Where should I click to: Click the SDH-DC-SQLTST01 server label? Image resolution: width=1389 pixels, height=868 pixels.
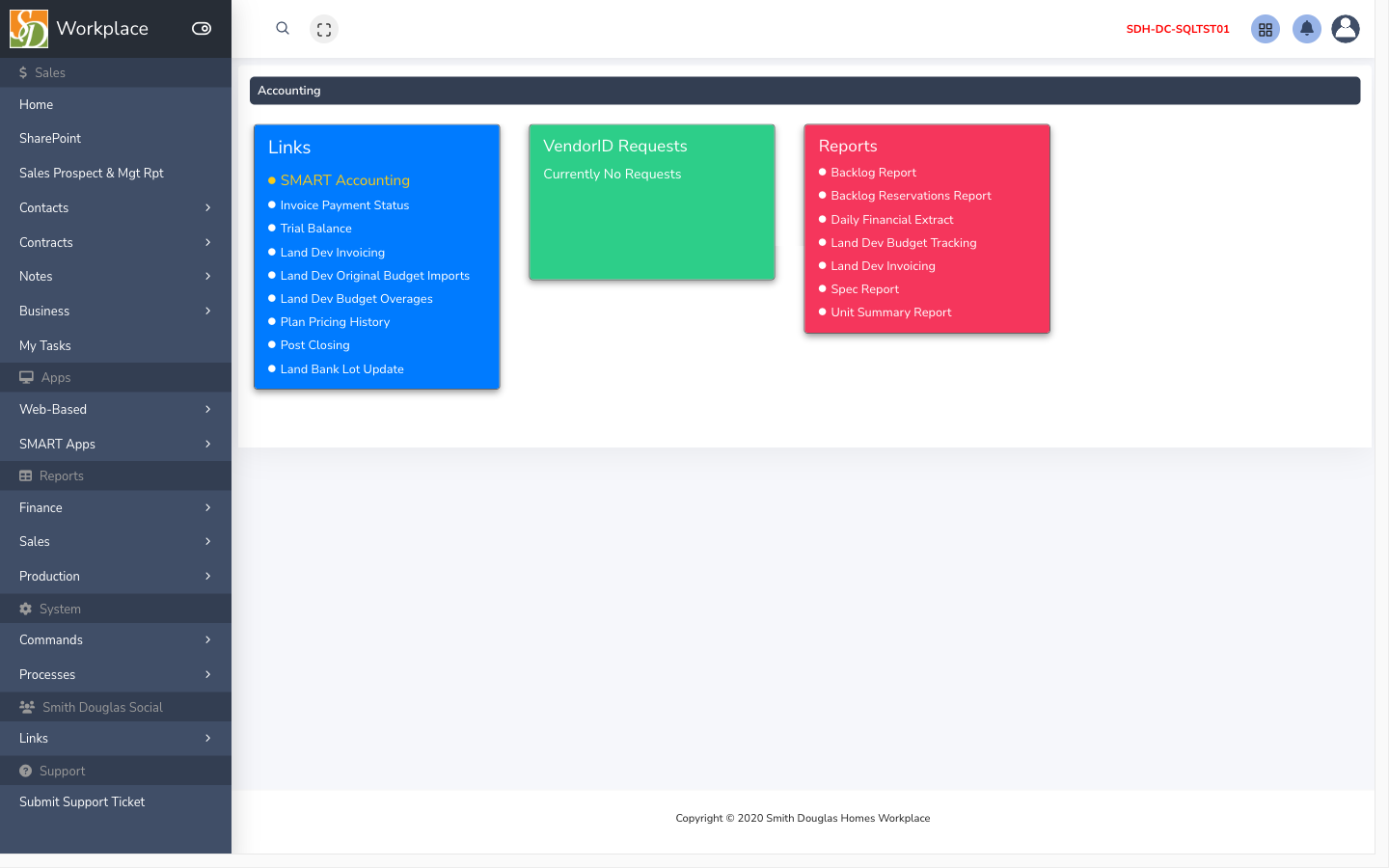[x=1178, y=29]
